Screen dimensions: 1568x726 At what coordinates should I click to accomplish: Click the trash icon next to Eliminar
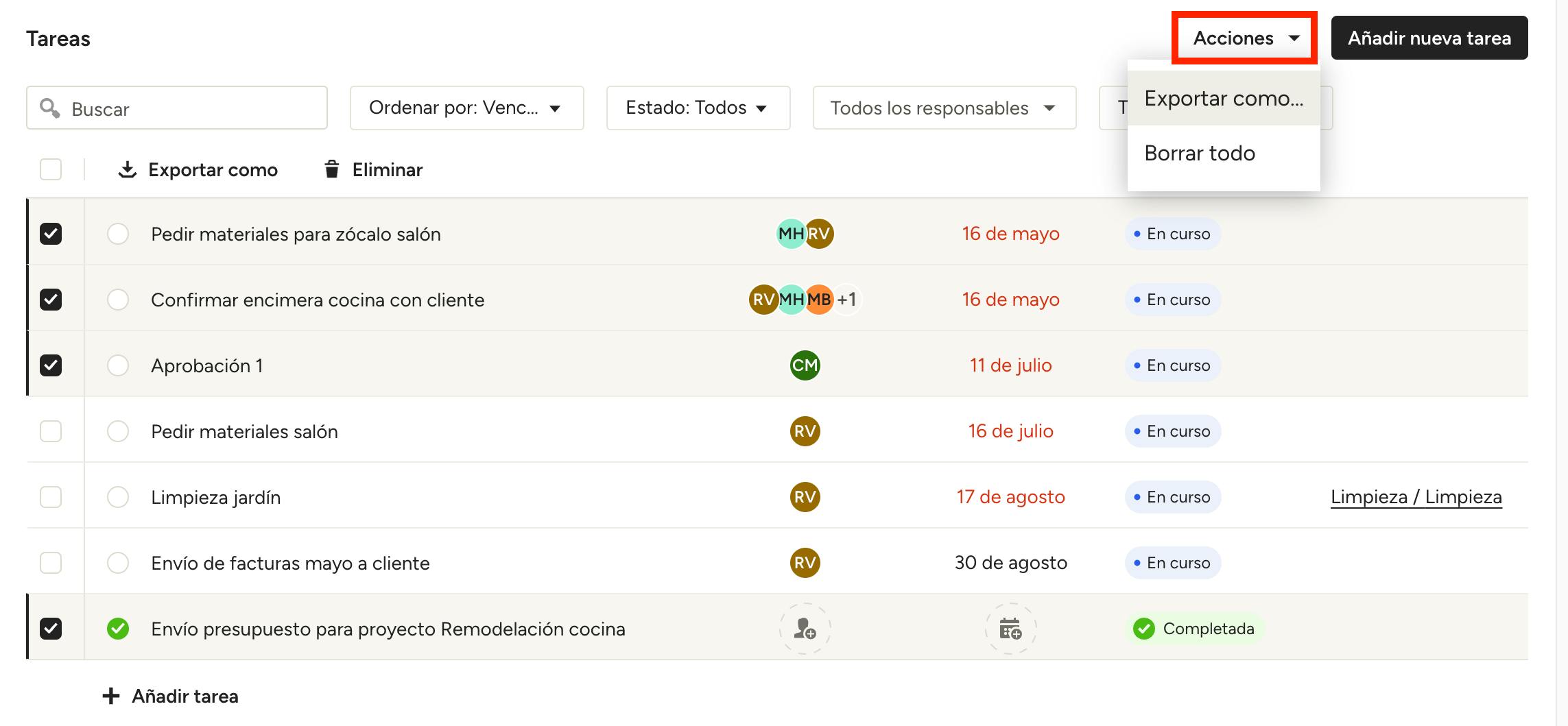(332, 169)
